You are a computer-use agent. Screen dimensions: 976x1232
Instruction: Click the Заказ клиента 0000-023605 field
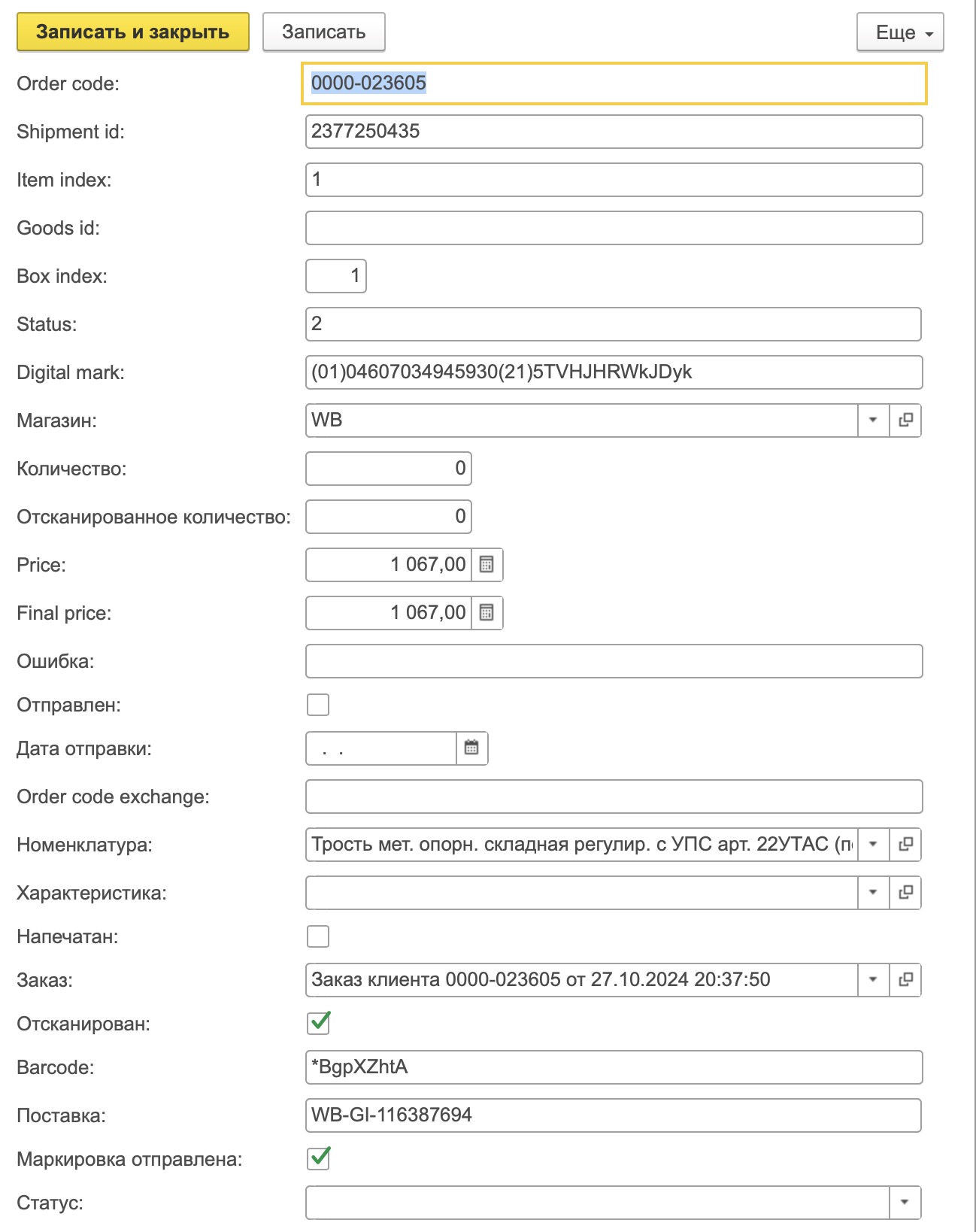click(582, 980)
